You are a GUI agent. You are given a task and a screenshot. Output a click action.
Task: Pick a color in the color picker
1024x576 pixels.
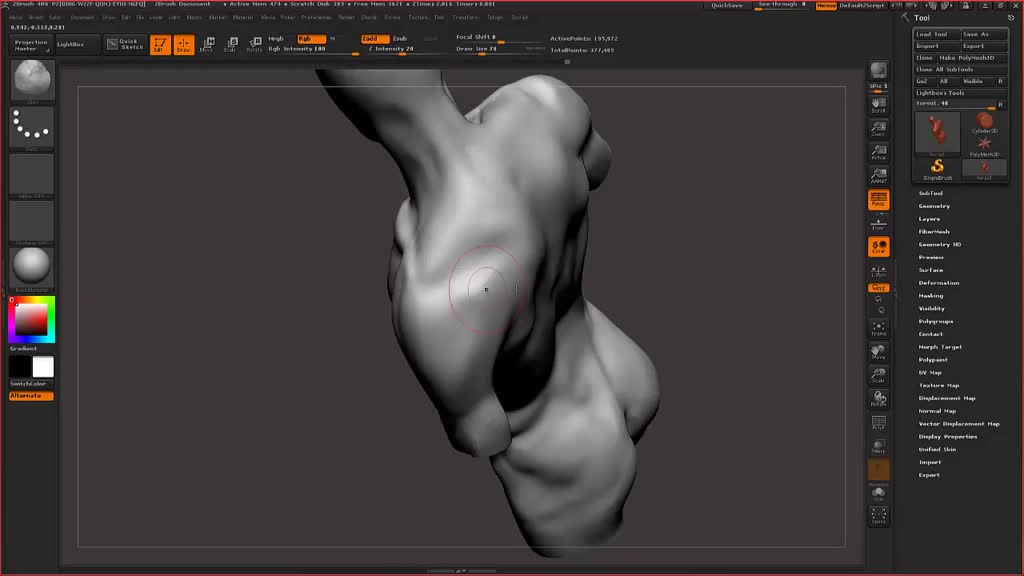31,319
